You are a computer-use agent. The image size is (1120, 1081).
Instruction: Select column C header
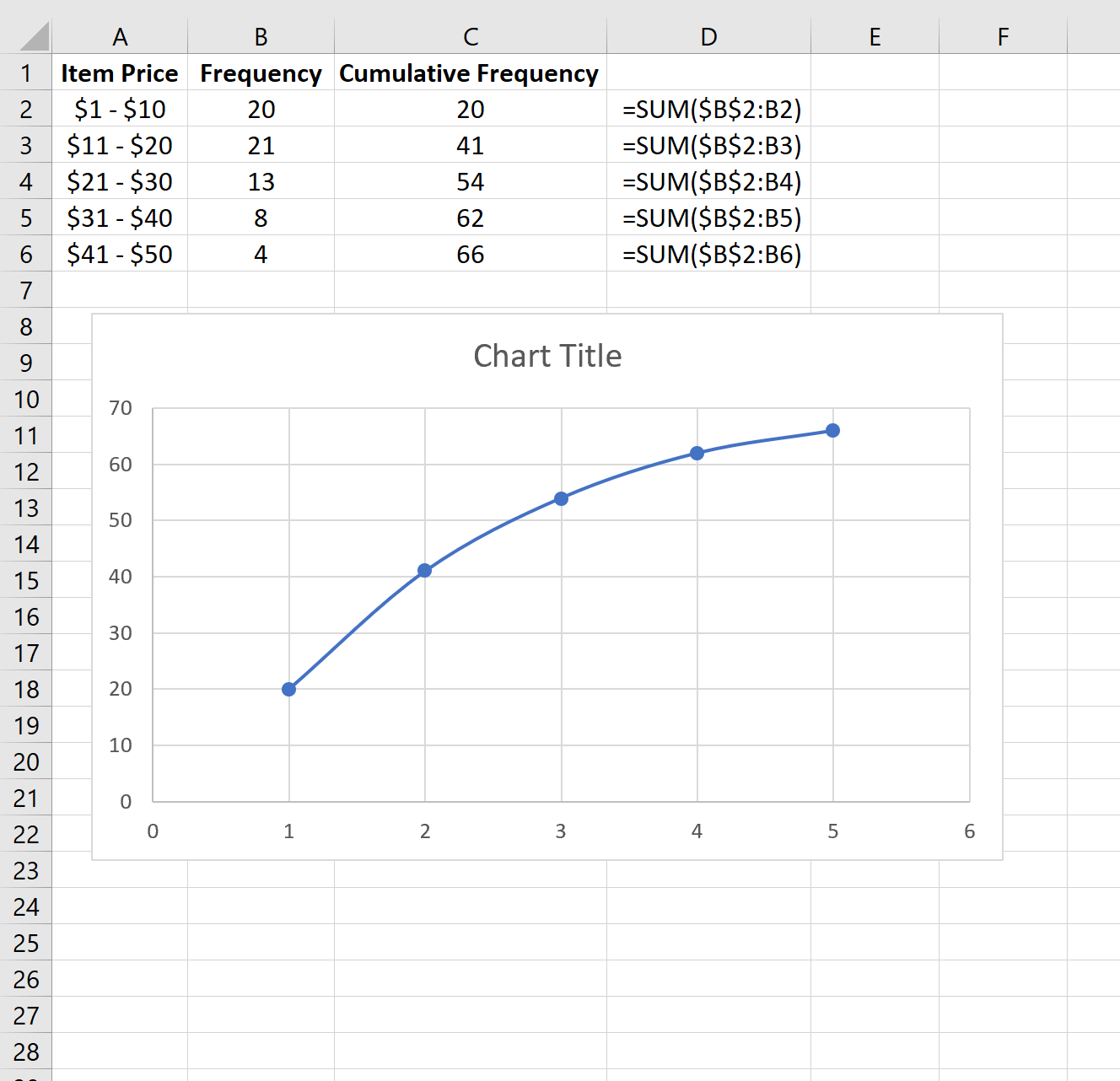click(471, 36)
